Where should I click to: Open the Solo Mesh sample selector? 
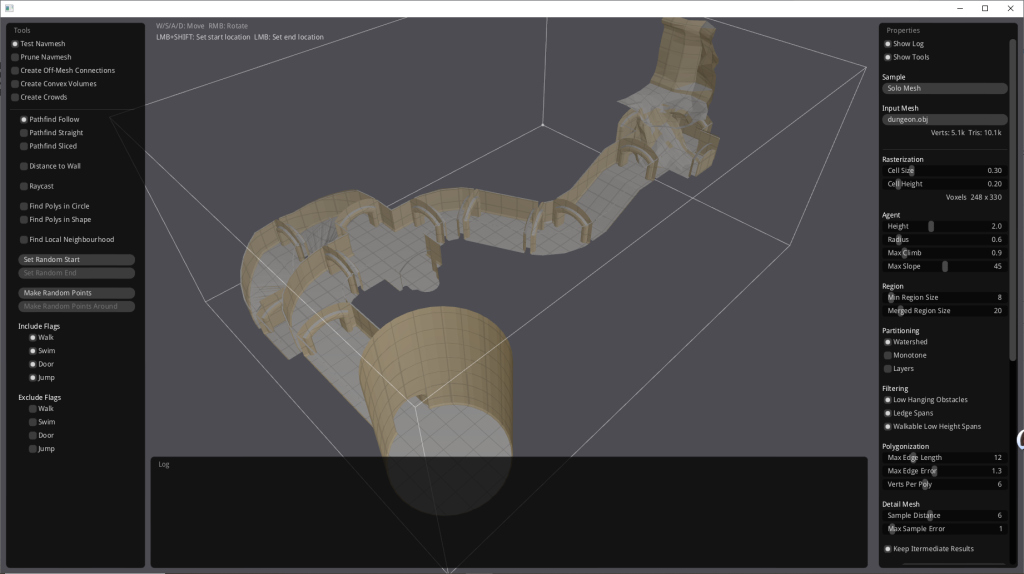pyautogui.click(x=944, y=88)
